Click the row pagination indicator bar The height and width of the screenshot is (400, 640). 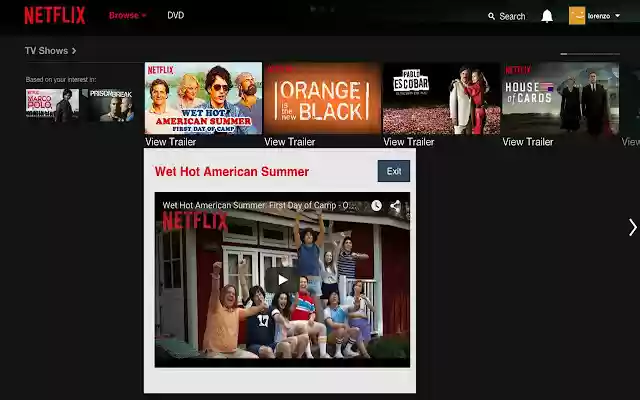click(590, 54)
